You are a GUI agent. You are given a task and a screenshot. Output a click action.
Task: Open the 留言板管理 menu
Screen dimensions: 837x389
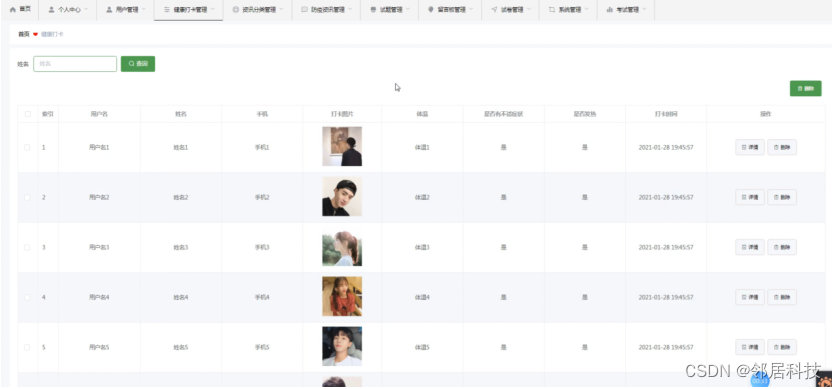pyautogui.click(x=450, y=10)
